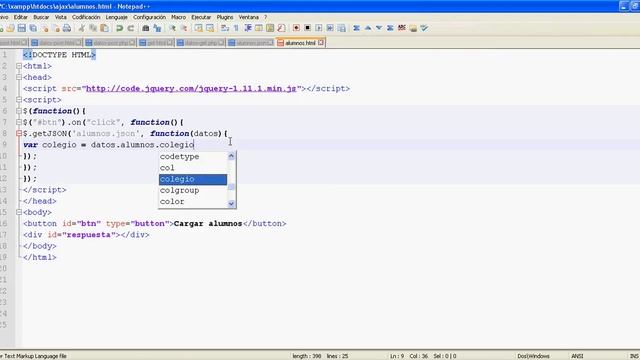Open the Lenguaje menu
640x360 pixels.
coord(116,17)
